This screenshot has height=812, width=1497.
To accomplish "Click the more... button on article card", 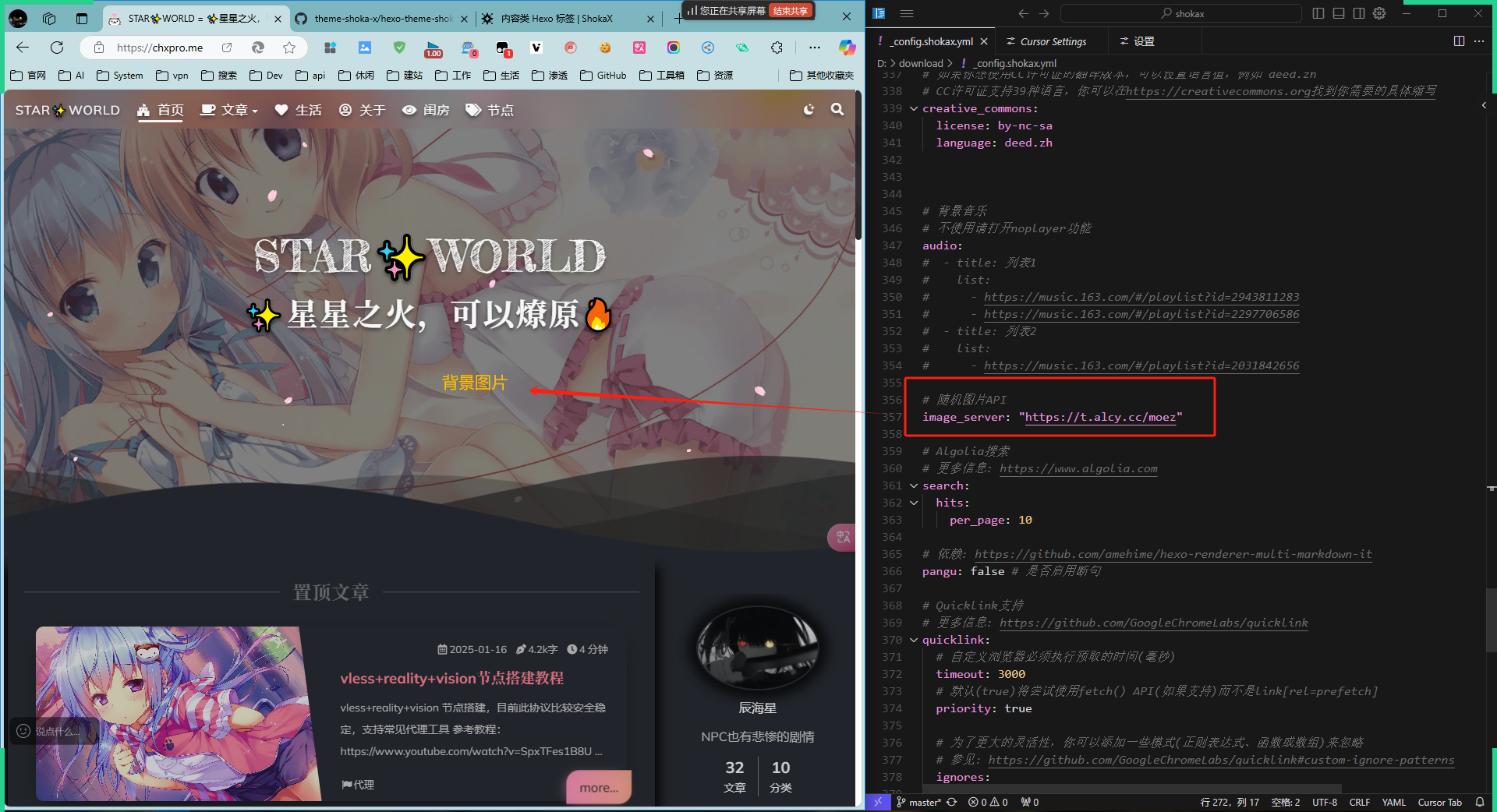I will (599, 788).
